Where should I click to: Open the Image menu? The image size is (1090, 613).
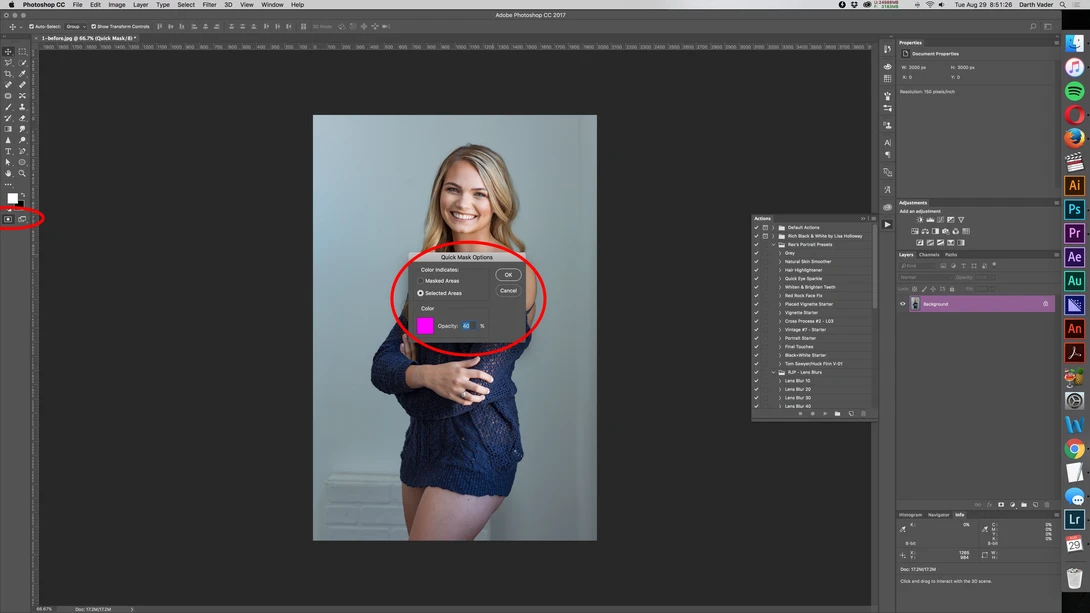click(x=117, y=5)
